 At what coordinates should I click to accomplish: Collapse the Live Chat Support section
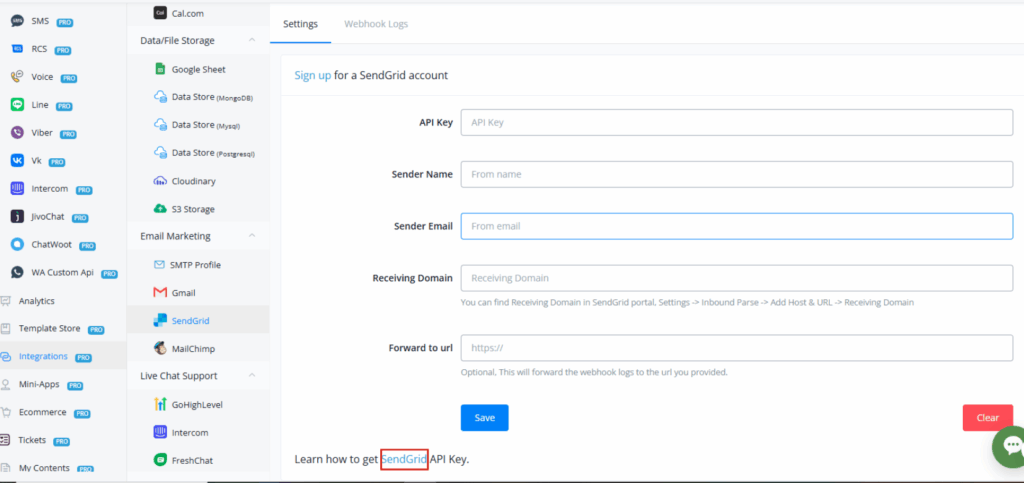[x=251, y=375]
